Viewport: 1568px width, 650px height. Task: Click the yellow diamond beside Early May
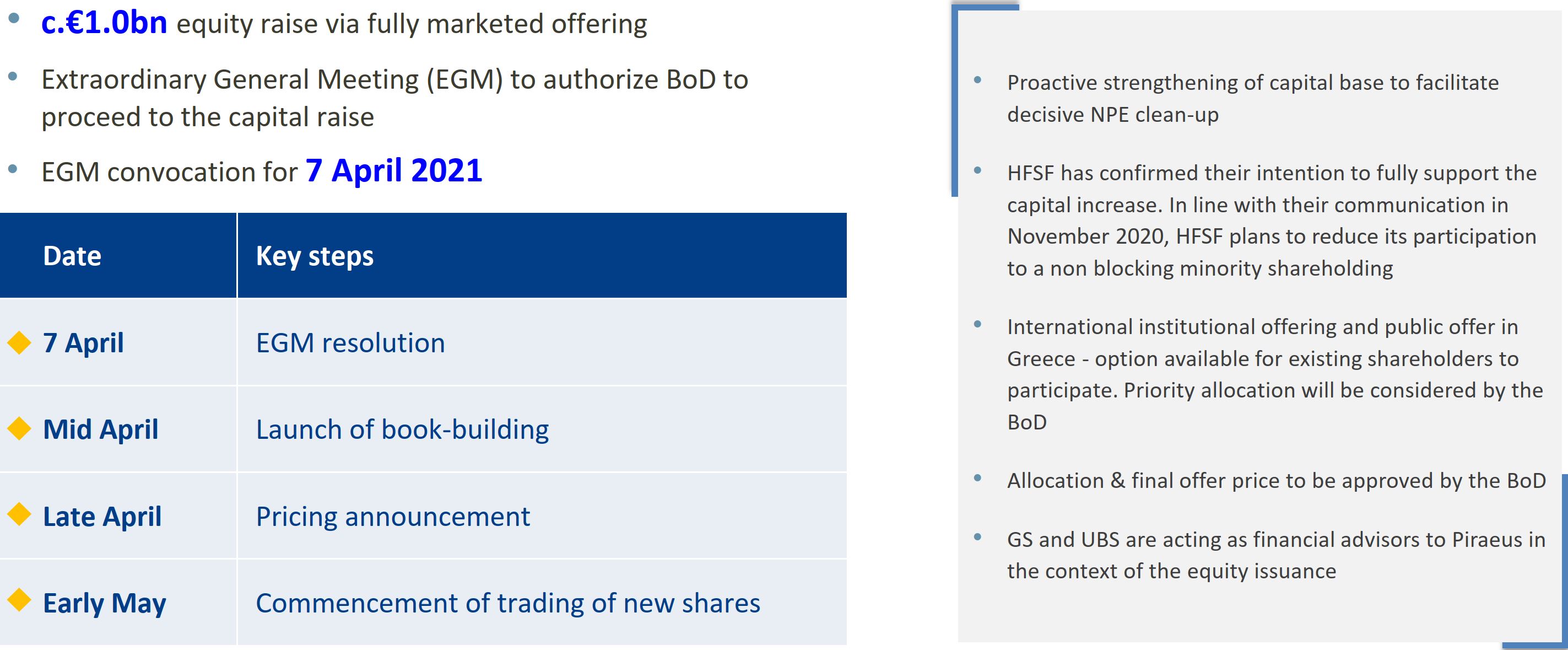coord(19,600)
